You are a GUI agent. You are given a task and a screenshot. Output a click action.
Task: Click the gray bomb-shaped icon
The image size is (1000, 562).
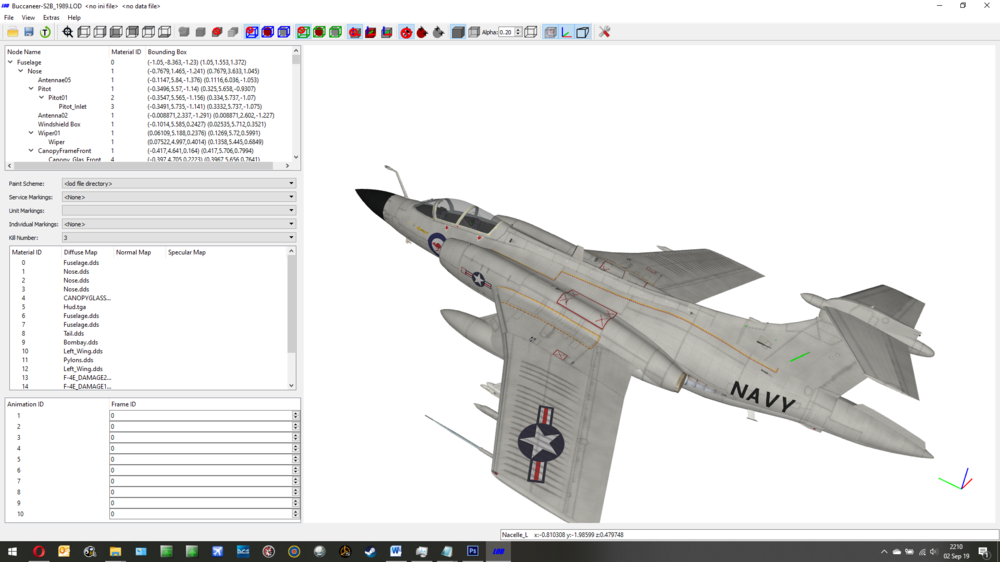point(438,32)
